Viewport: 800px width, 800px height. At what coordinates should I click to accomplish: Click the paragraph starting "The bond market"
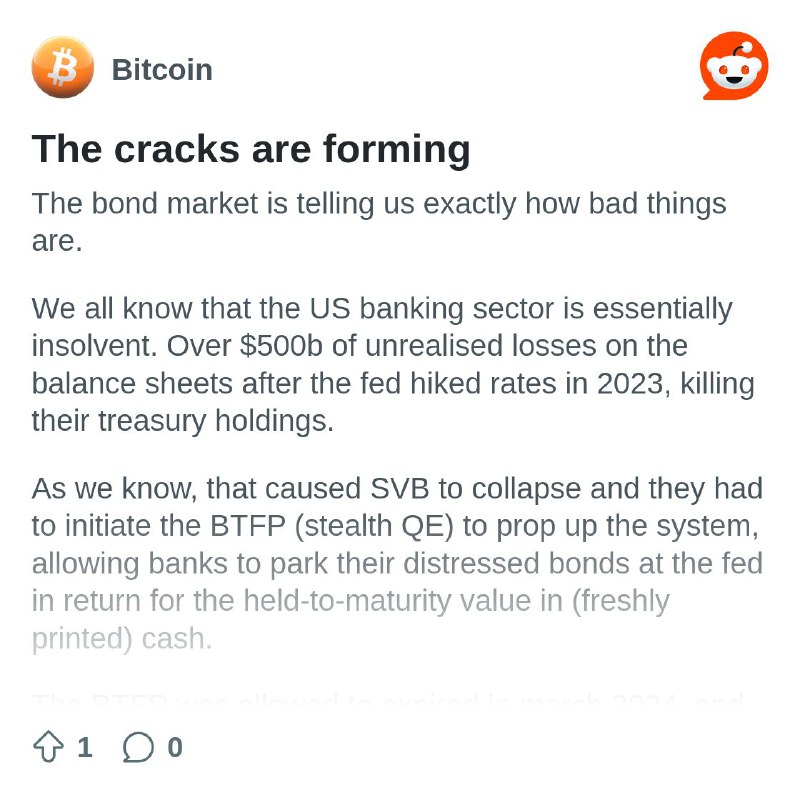pos(379,222)
